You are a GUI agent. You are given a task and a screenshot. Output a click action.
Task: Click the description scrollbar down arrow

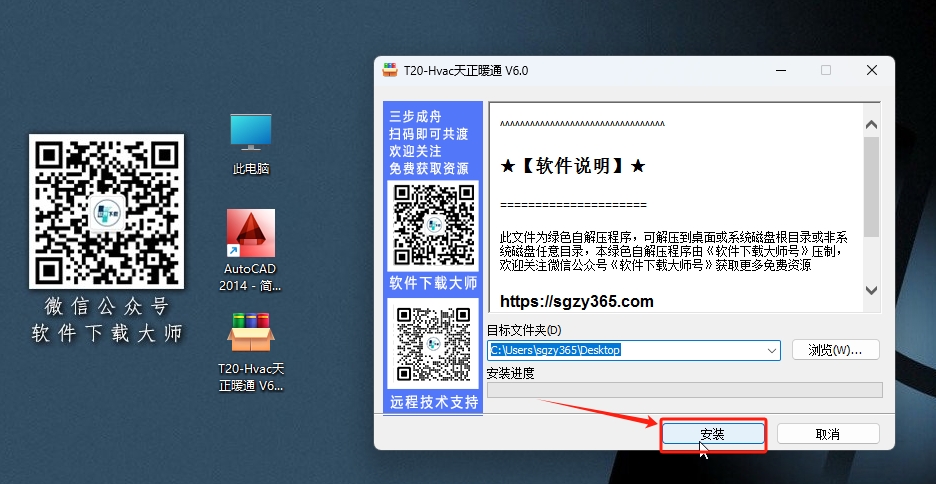point(872,291)
